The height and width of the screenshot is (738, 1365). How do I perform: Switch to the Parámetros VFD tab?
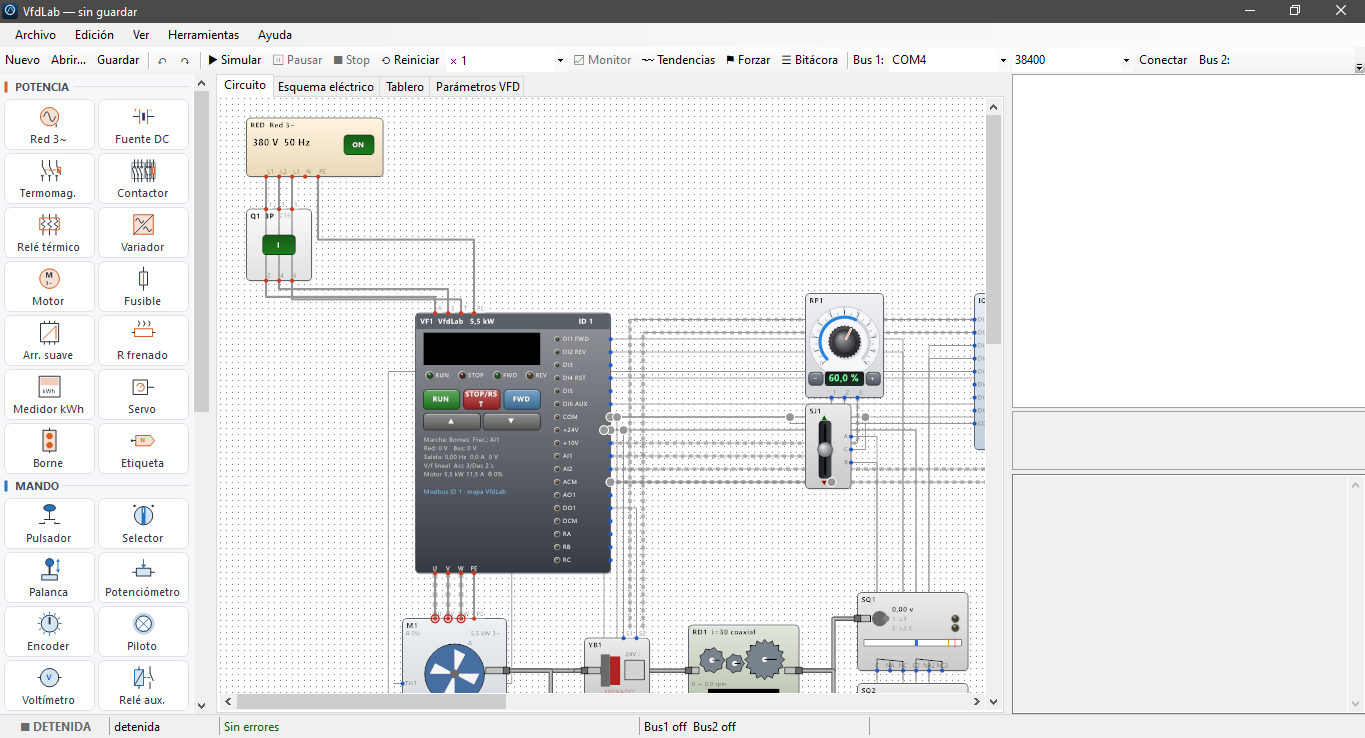[478, 87]
